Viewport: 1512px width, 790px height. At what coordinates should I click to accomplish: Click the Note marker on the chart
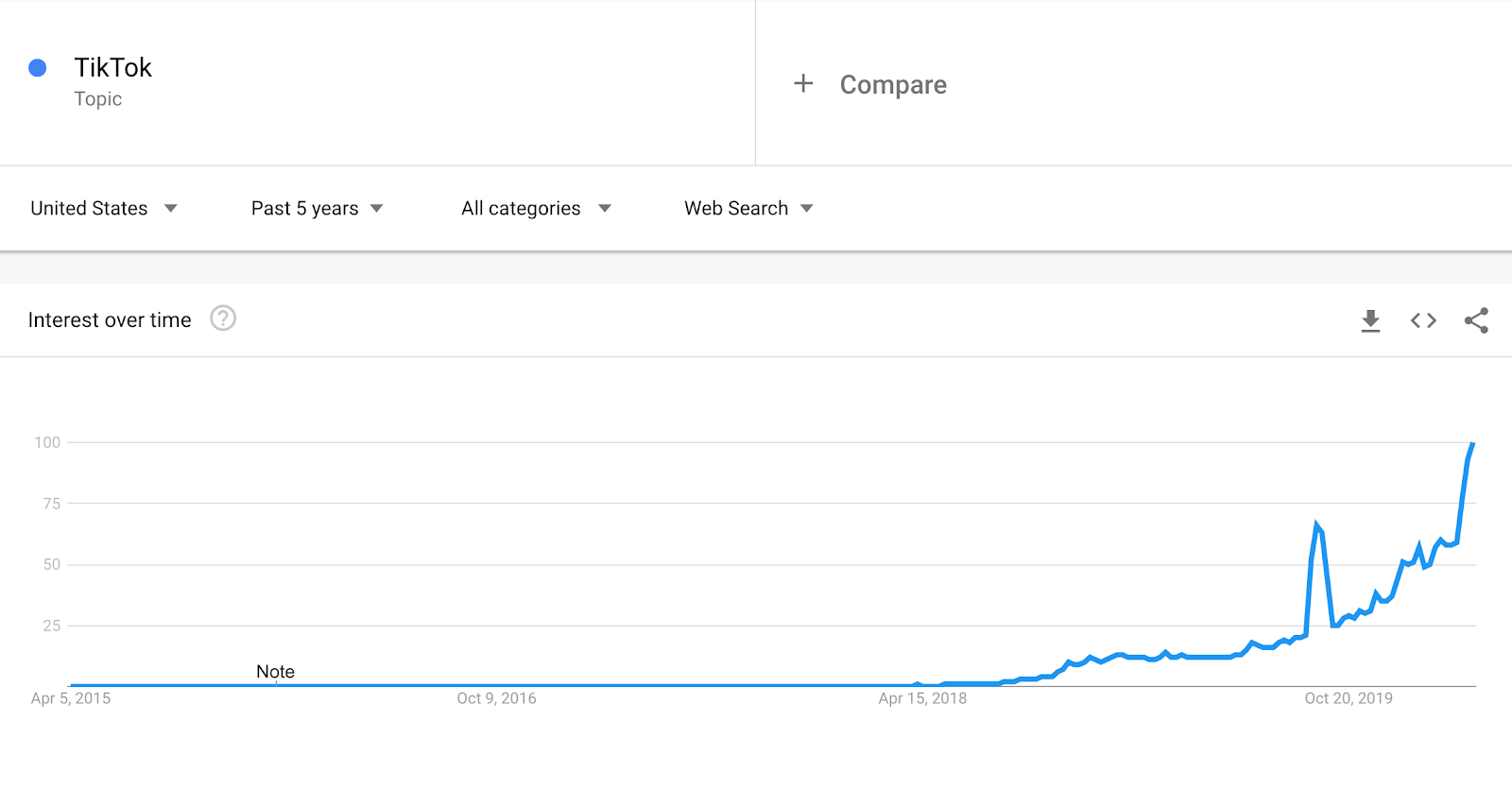tap(275, 672)
